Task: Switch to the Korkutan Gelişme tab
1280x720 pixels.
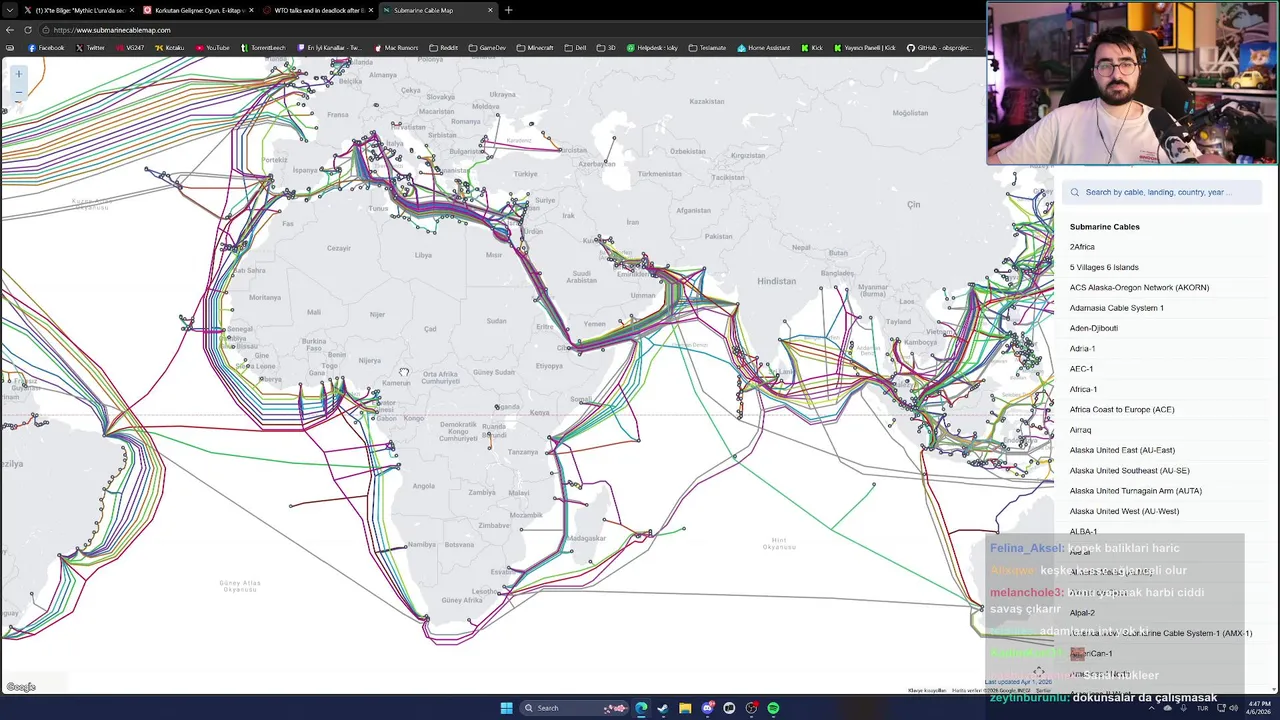Action: pyautogui.click(x=198, y=10)
